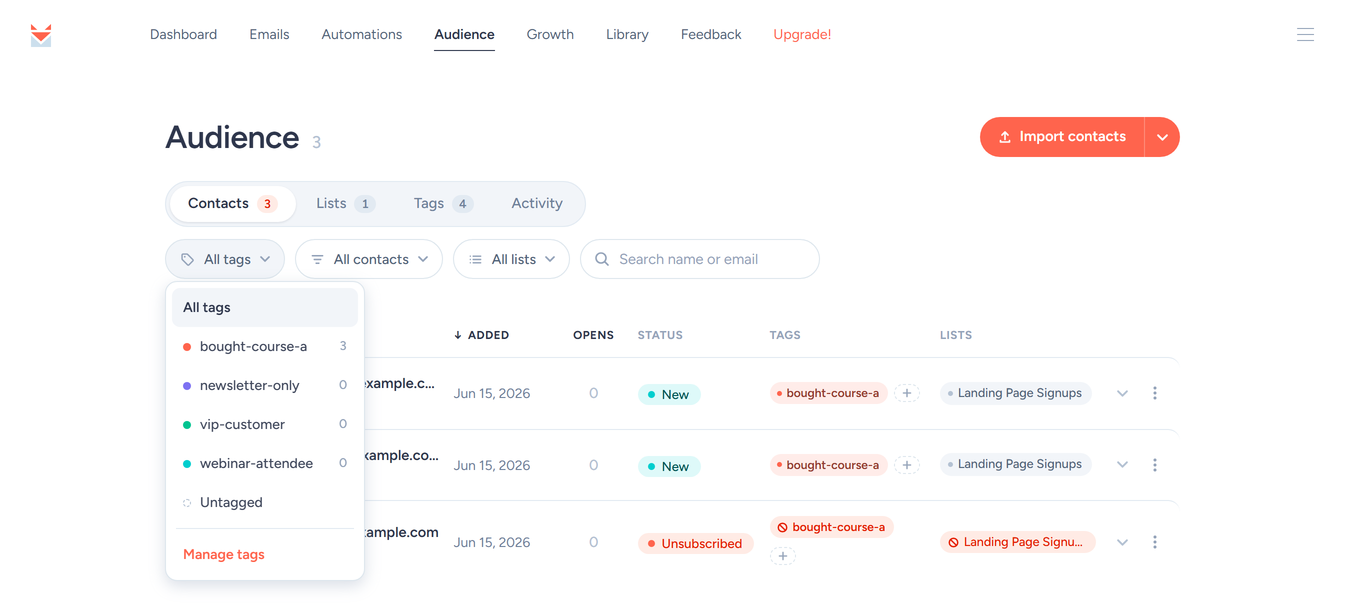Choose Untagged in the tags dropdown
Screen dimensions: 1360x605
pos(265,503)
